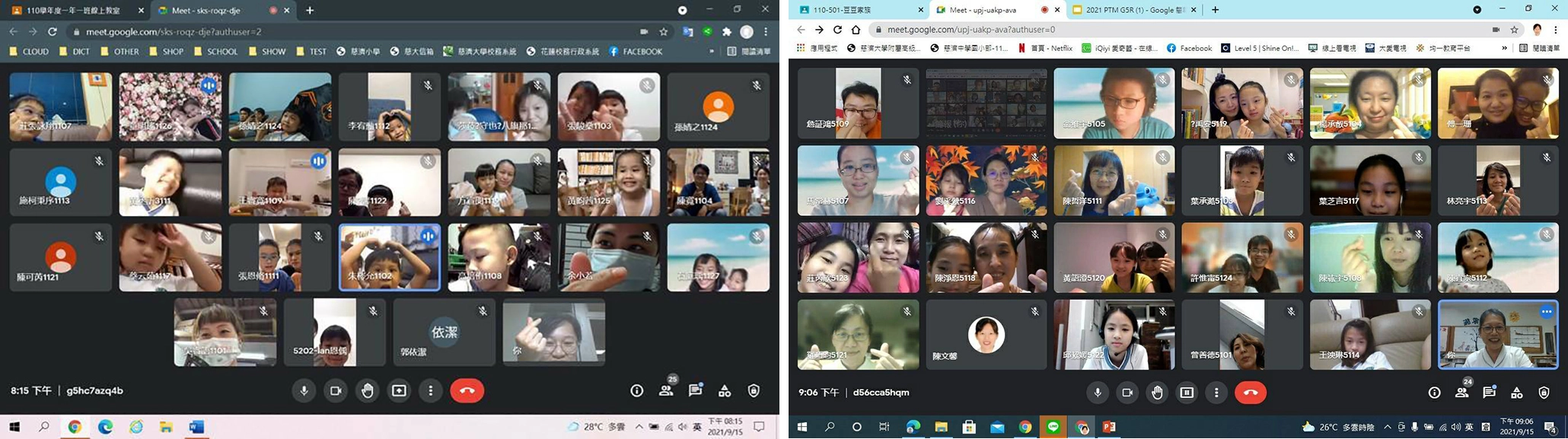
Task: Open Chrome menu in left browser
Action: pos(766,32)
